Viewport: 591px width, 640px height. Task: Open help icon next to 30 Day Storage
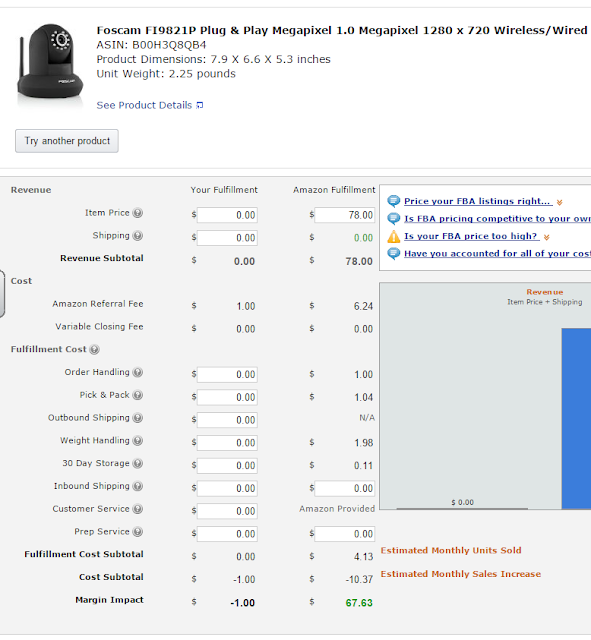tap(138, 464)
